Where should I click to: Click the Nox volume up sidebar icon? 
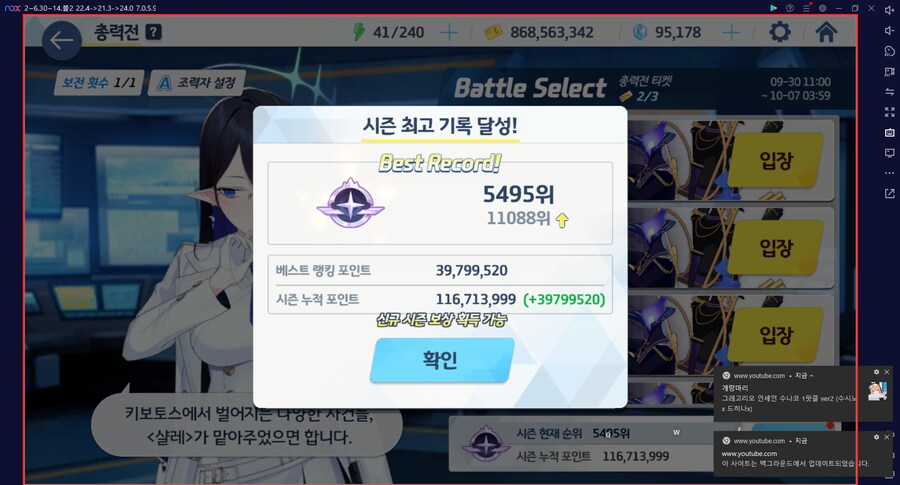[x=889, y=10]
